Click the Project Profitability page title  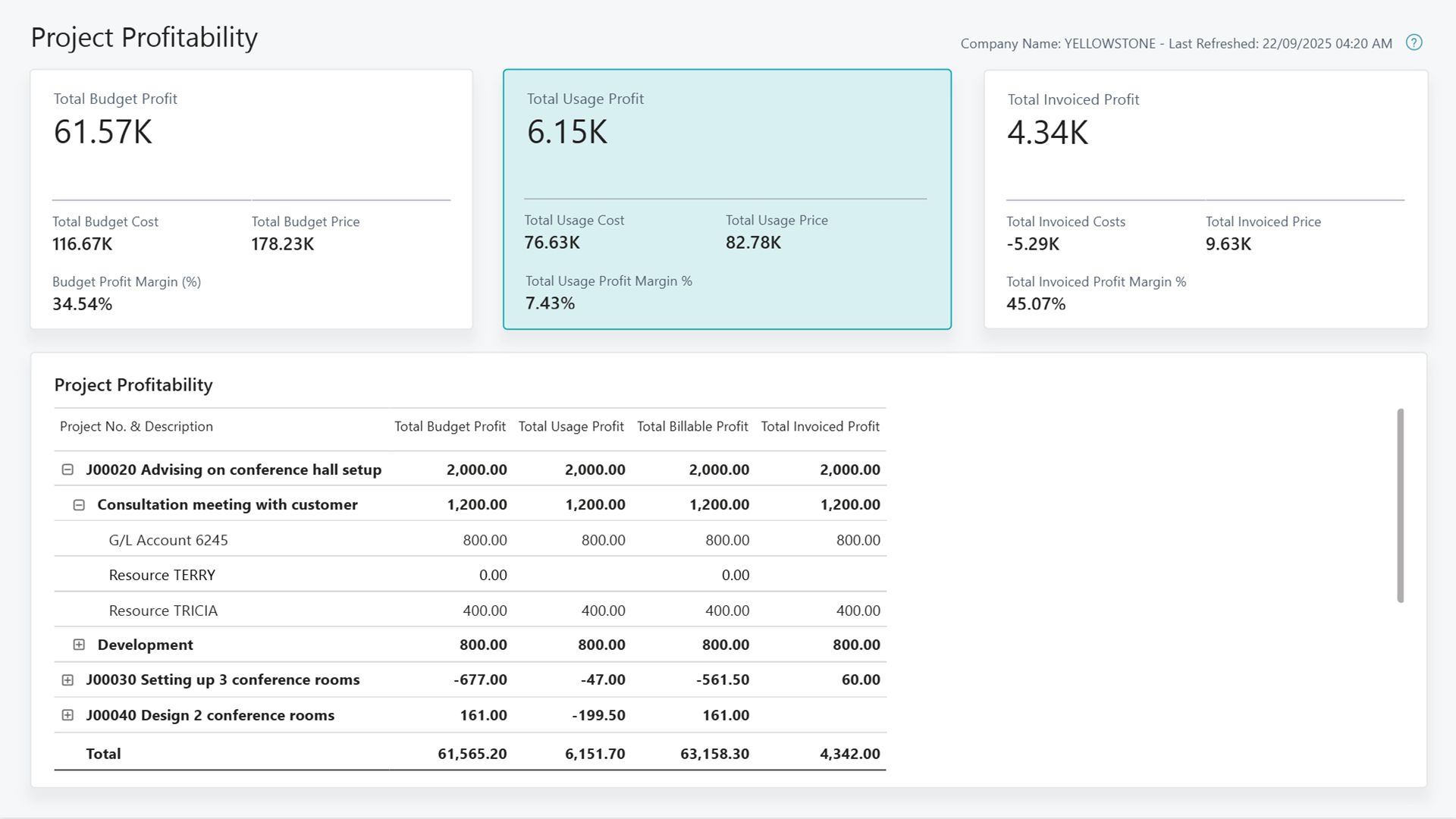[144, 36]
